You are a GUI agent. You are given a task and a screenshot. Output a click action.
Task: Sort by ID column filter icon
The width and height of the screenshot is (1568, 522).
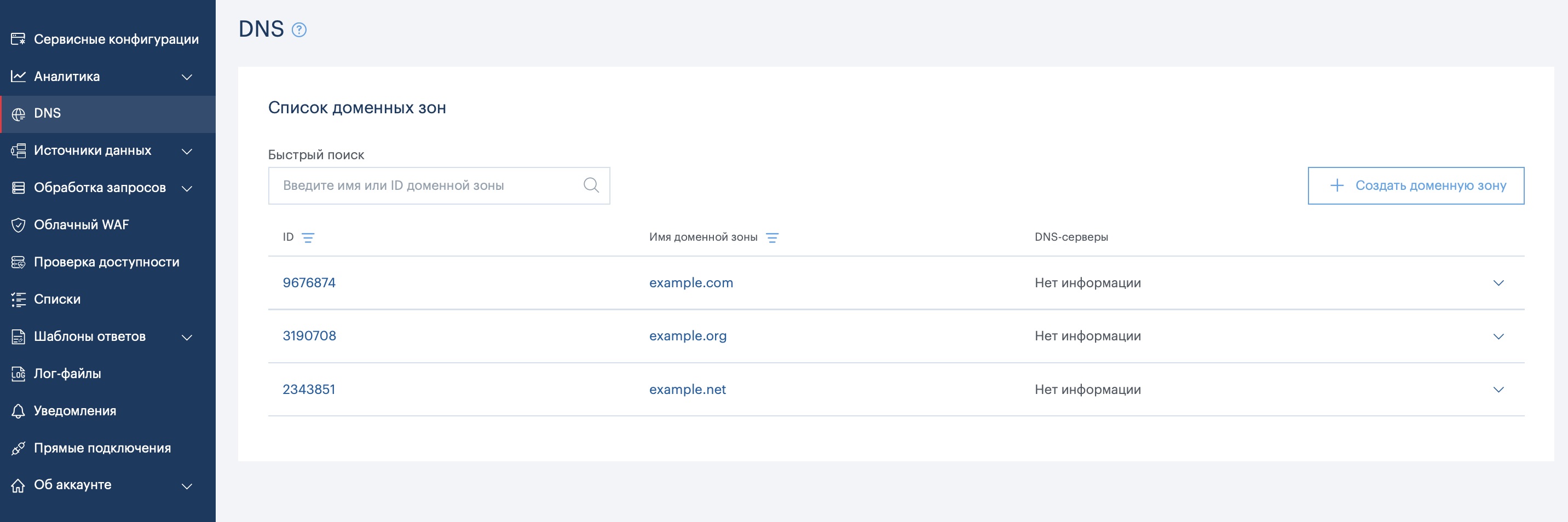tap(308, 238)
